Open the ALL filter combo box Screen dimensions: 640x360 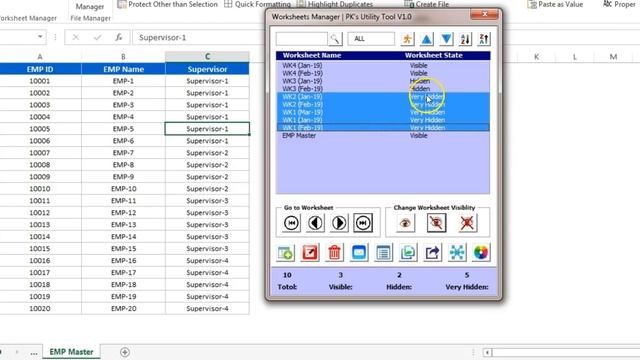(371, 39)
